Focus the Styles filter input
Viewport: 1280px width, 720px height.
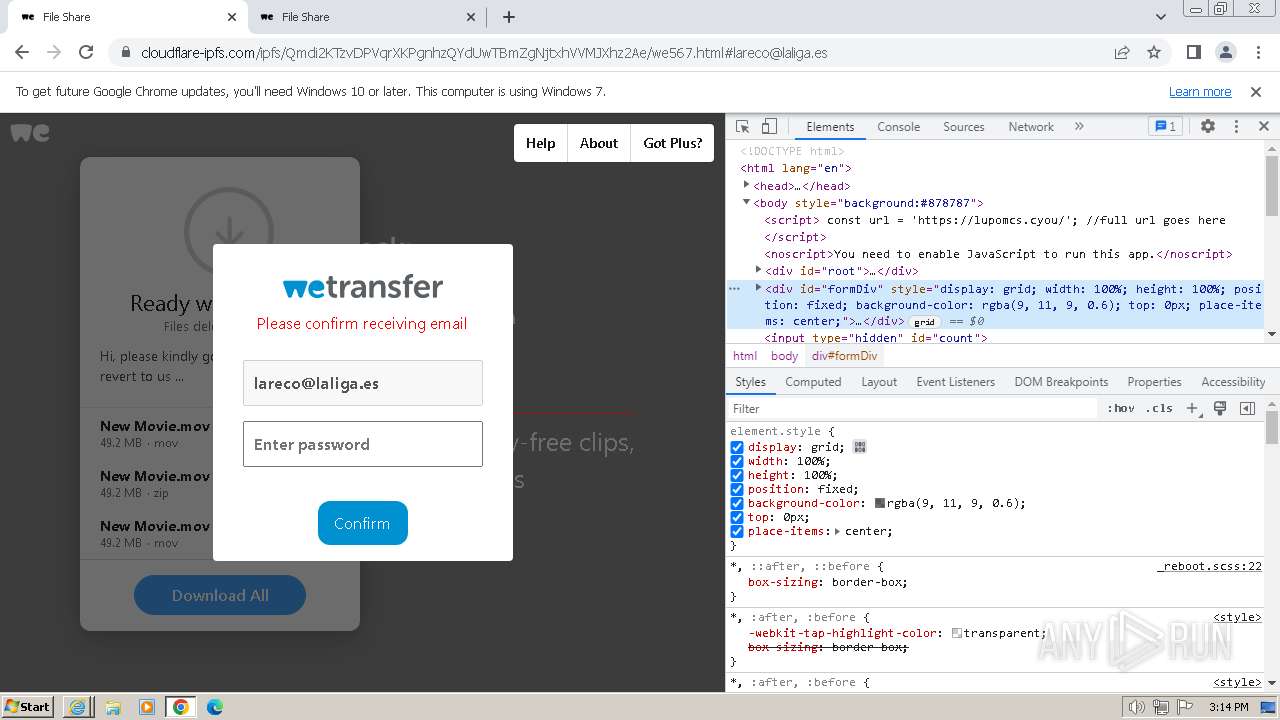pos(913,408)
